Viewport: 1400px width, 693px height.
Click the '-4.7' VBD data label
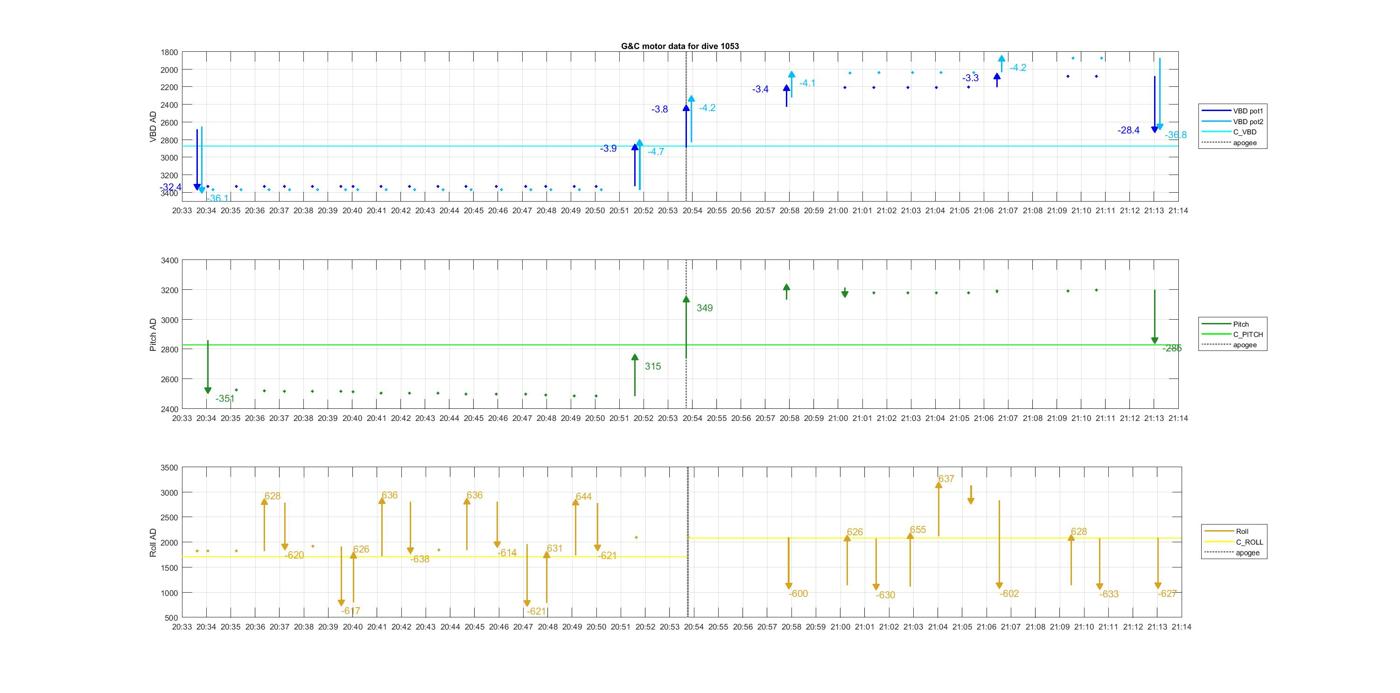pos(656,152)
